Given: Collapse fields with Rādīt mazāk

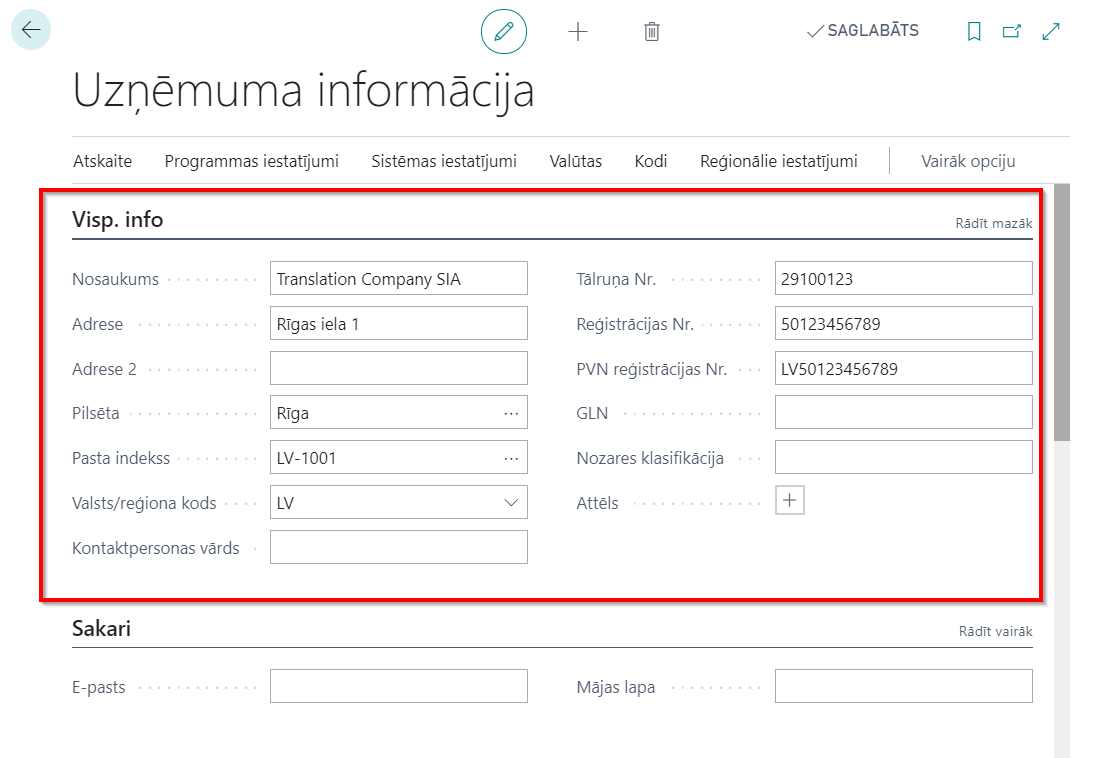Looking at the screenshot, I should pos(994,223).
